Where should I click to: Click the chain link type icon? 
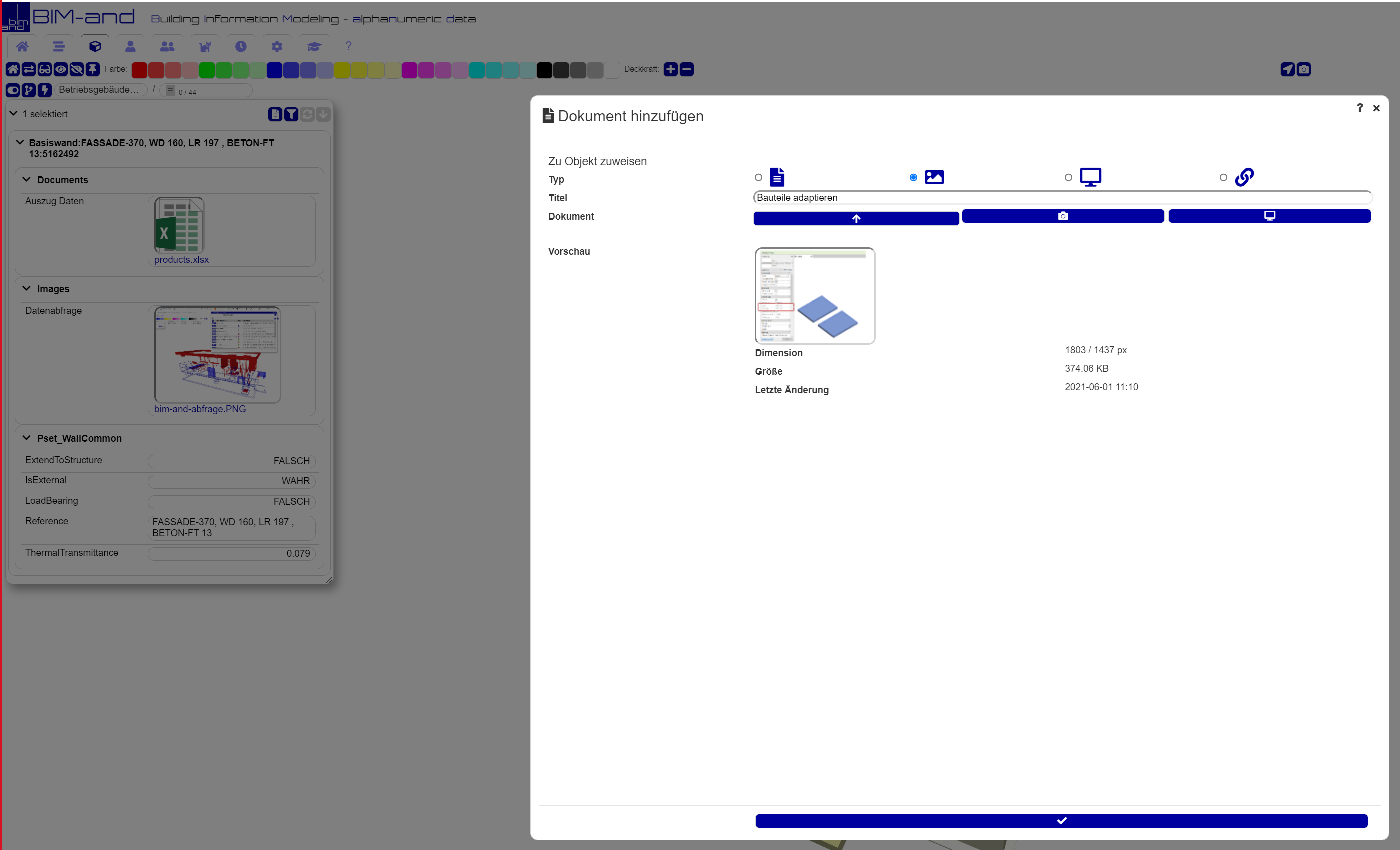coord(1245,177)
